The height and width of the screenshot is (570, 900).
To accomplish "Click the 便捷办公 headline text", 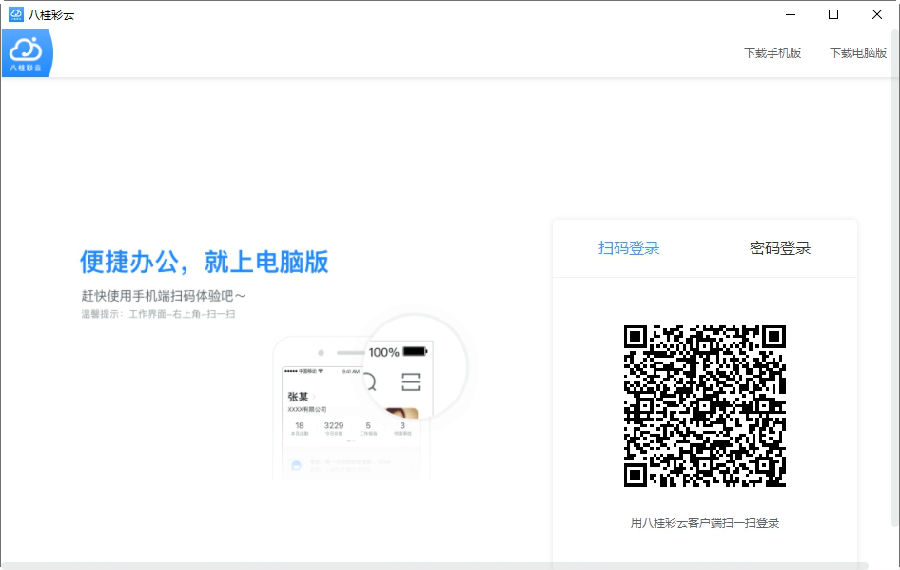I will [204, 262].
